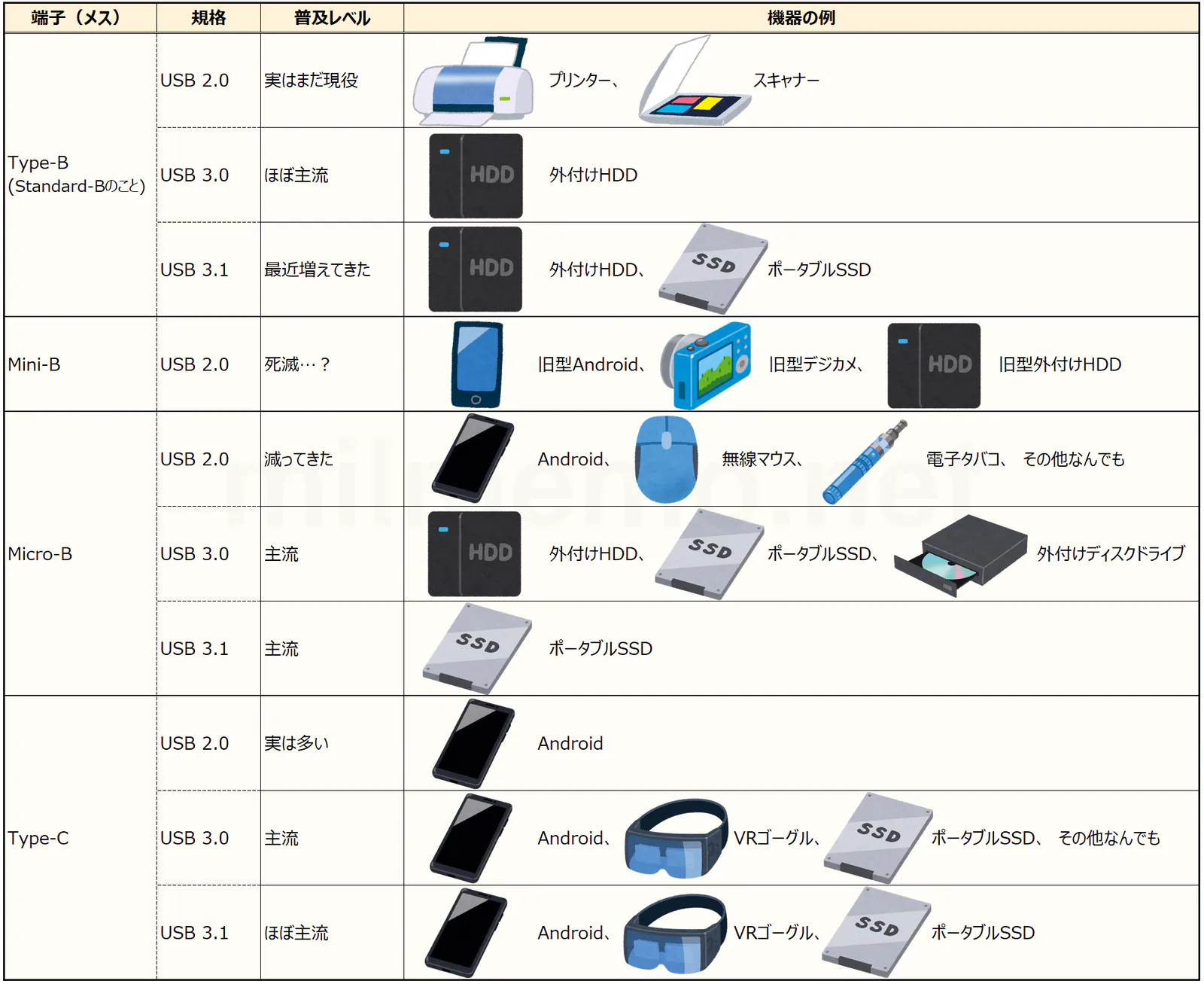Click the Type-B (Standard-Bのこと) cell
This screenshot has width=1204, height=984.
[x=81, y=175]
